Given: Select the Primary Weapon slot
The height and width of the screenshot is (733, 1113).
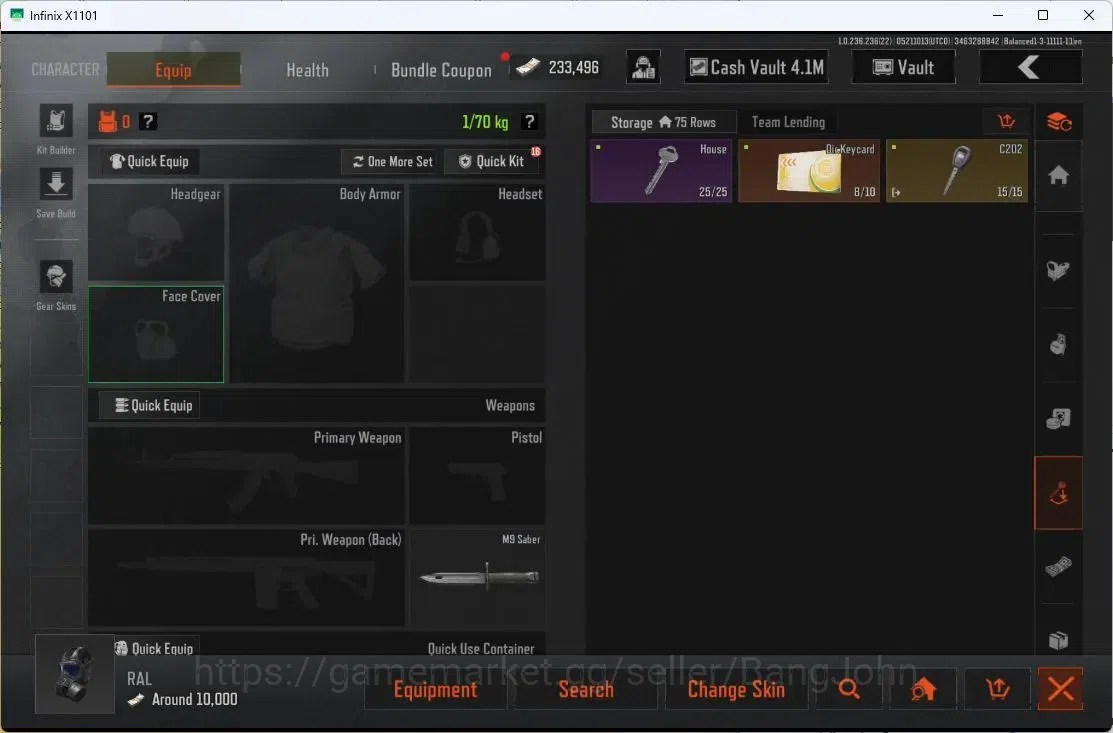Looking at the screenshot, I should coord(246,475).
